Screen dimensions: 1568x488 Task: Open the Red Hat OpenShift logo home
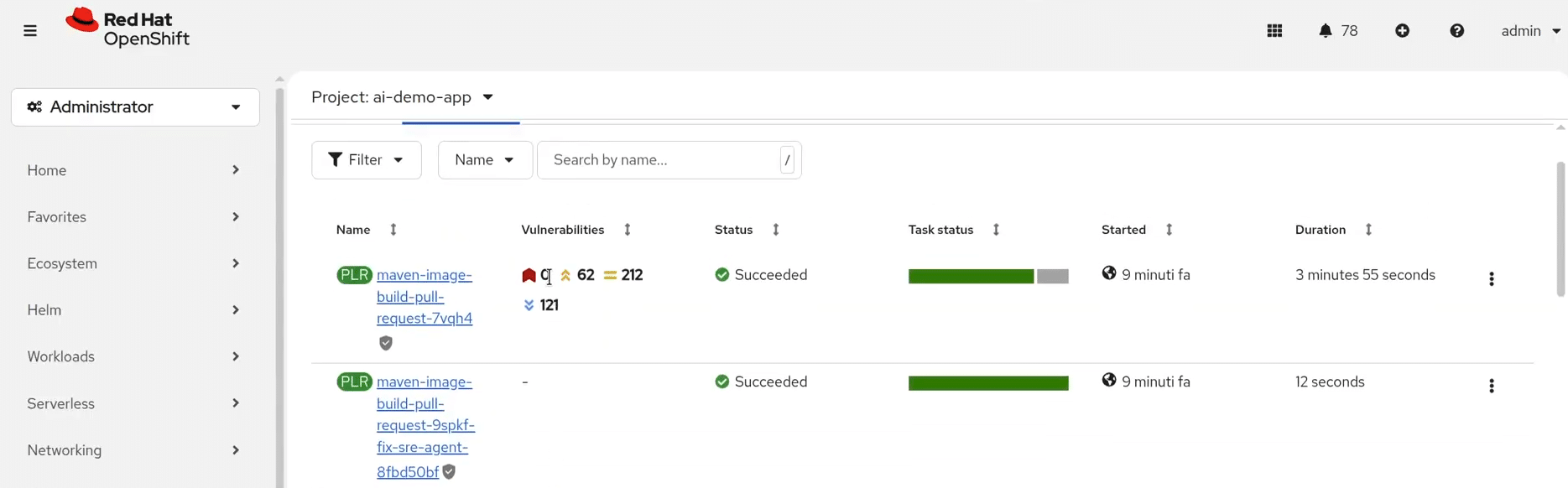coord(128,29)
